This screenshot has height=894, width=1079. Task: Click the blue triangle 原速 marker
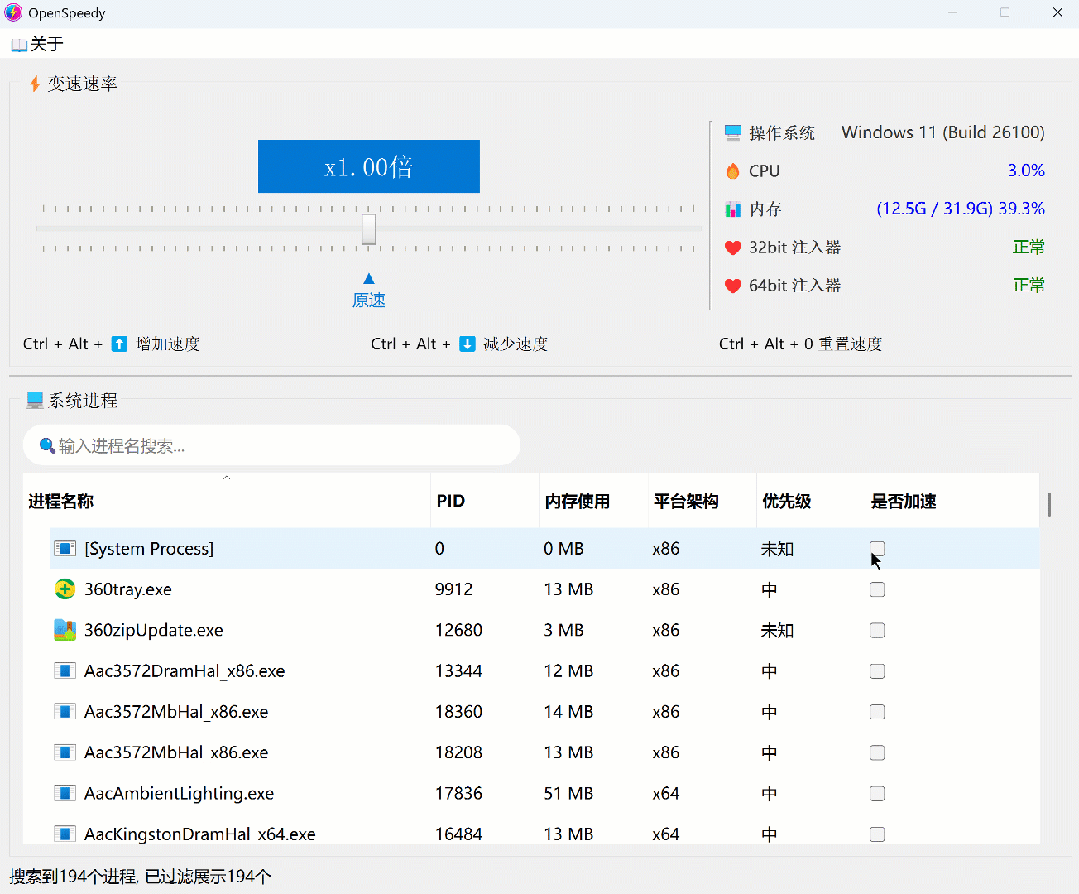pyautogui.click(x=369, y=278)
